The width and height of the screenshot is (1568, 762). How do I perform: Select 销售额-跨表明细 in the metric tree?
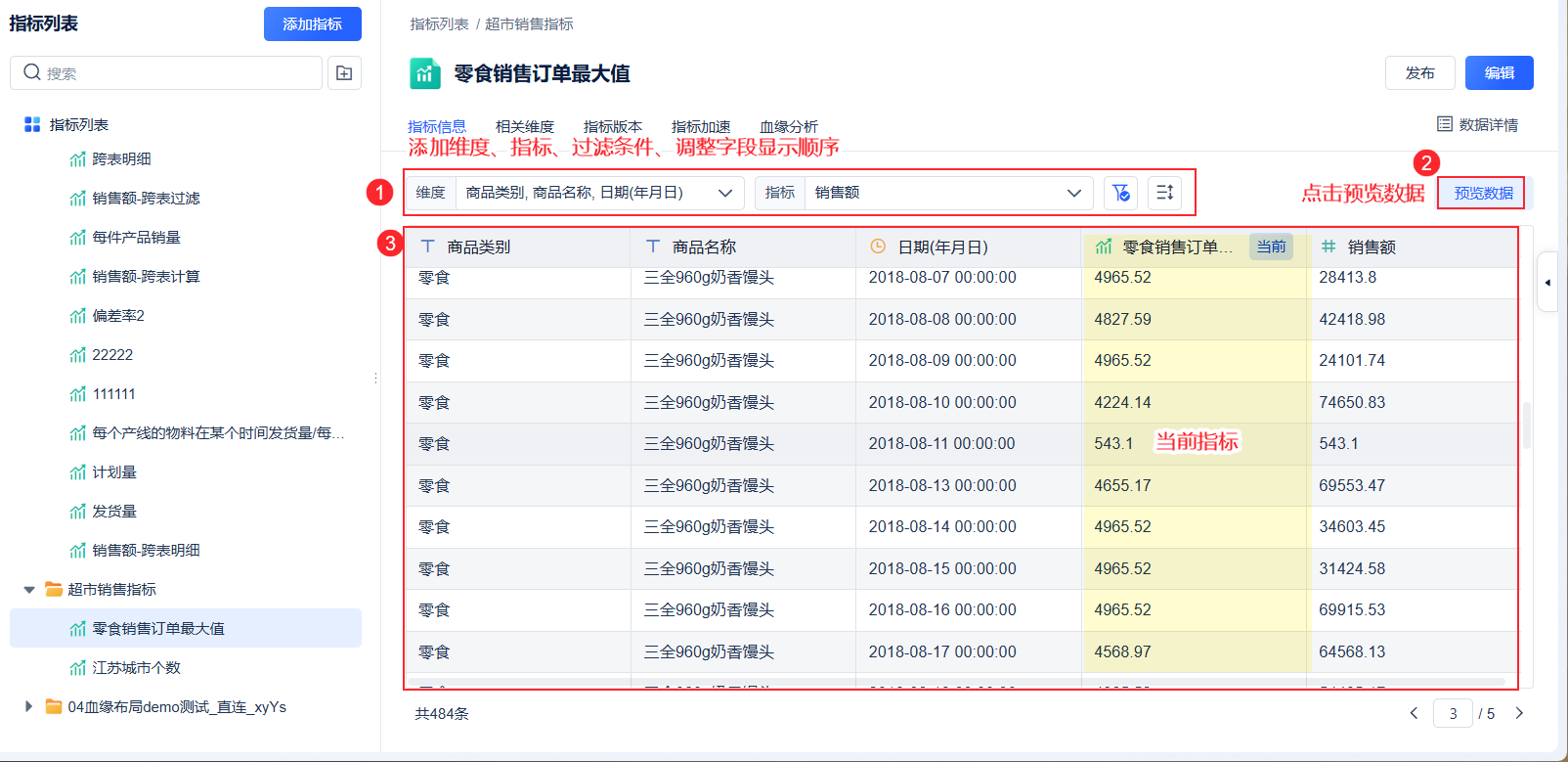point(146,551)
